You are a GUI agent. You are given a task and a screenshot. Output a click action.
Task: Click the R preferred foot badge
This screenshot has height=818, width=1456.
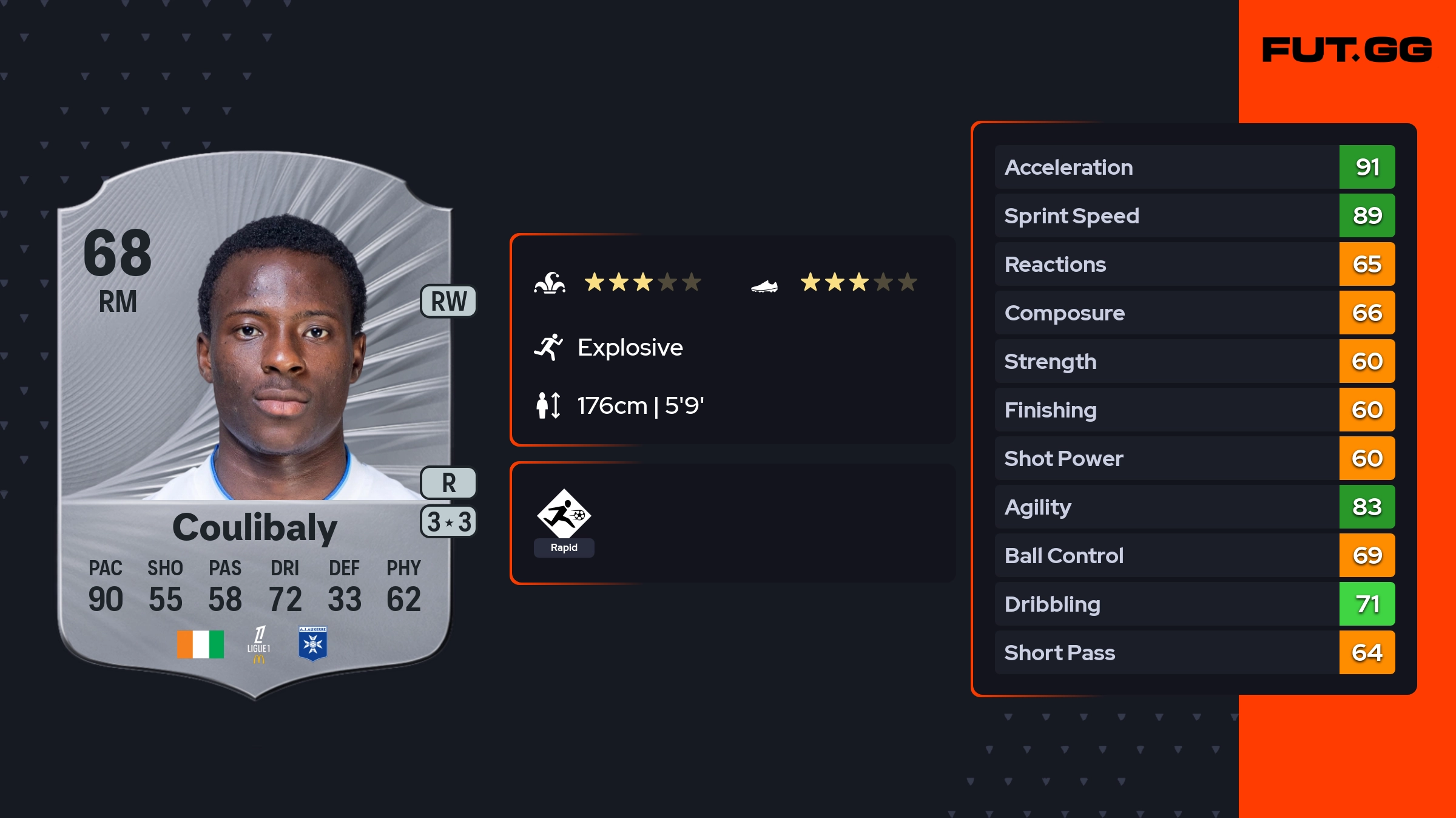[x=448, y=483]
